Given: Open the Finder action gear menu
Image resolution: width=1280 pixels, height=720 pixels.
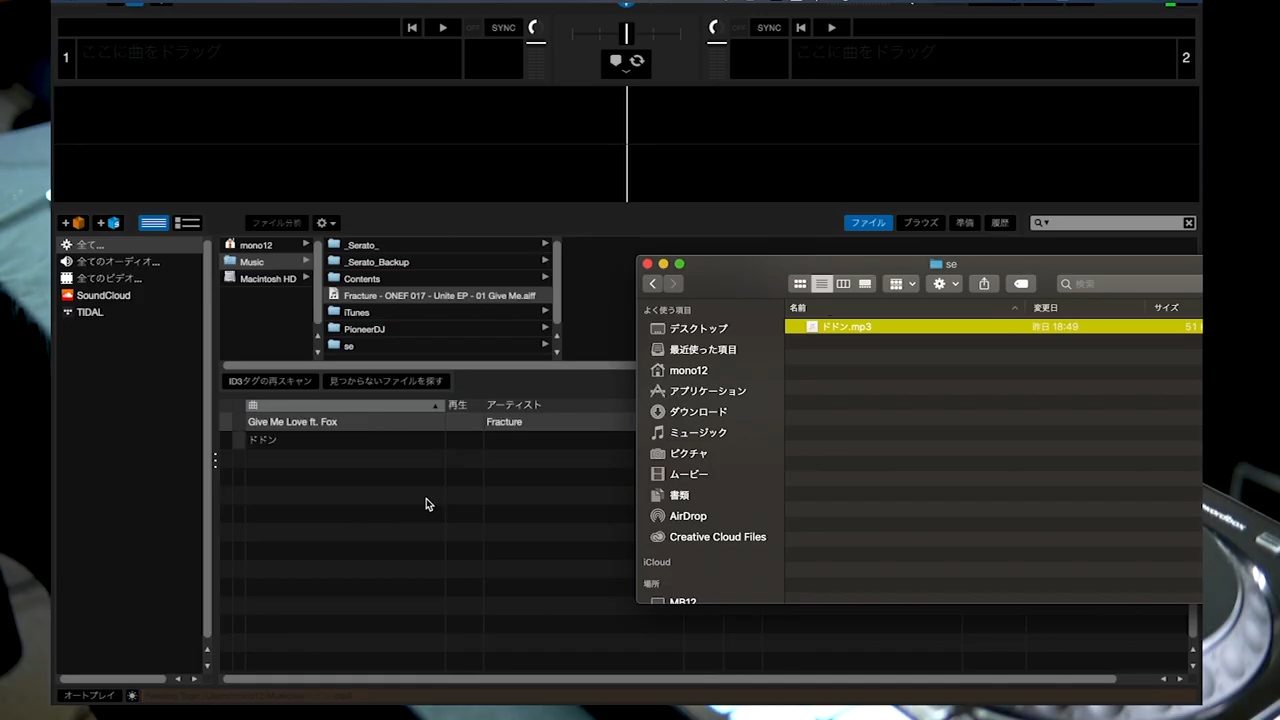Looking at the screenshot, I should pyautogui.click(x=945, y=284).
